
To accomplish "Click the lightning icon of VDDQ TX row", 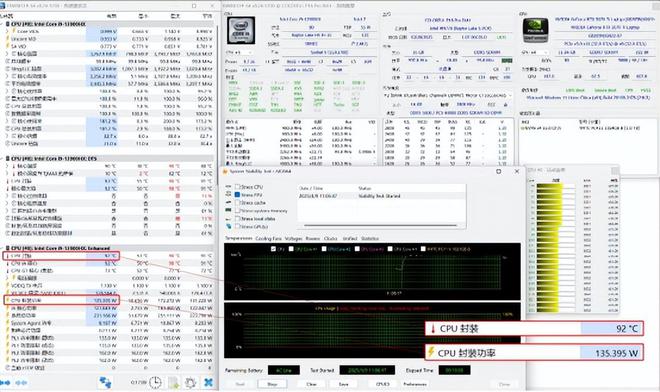I will tap(8, 285).
